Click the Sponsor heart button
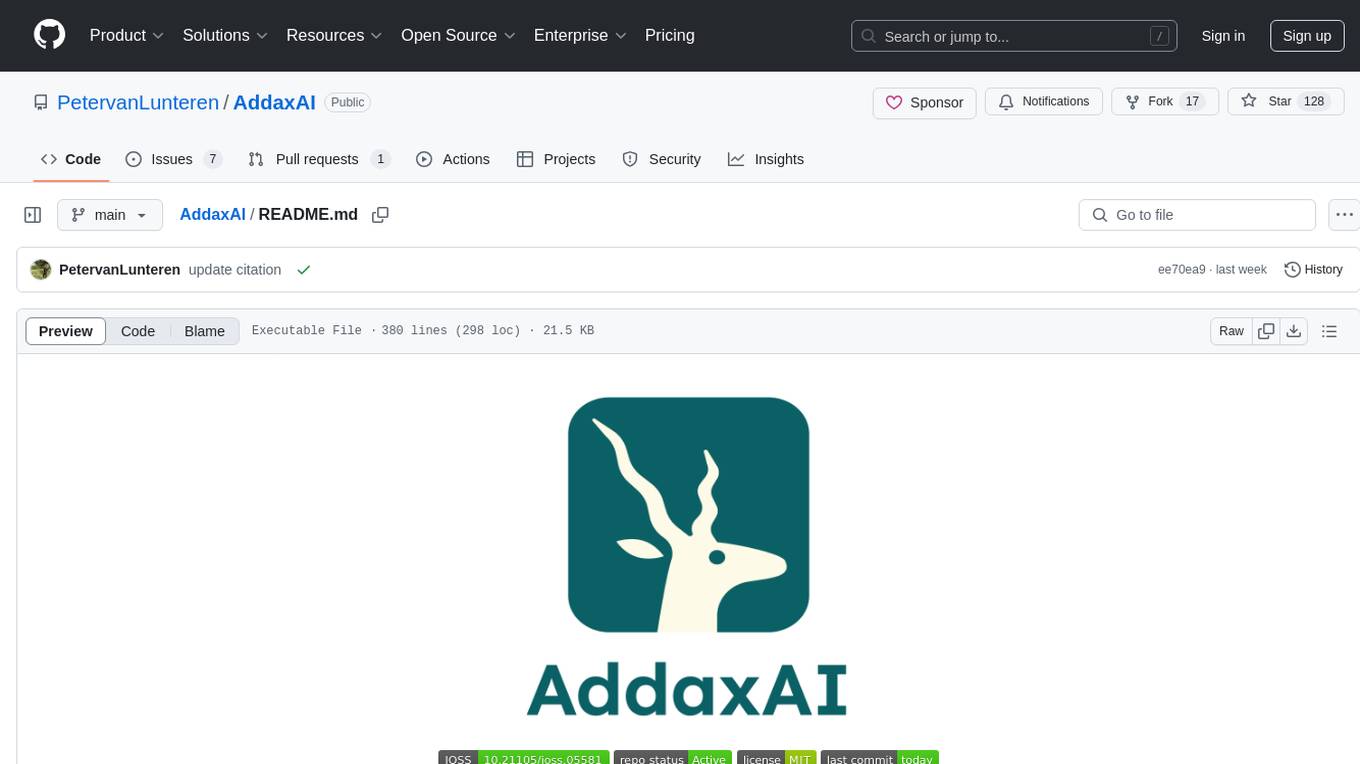Screen dimensions: 1360x764 pos(925,102)
